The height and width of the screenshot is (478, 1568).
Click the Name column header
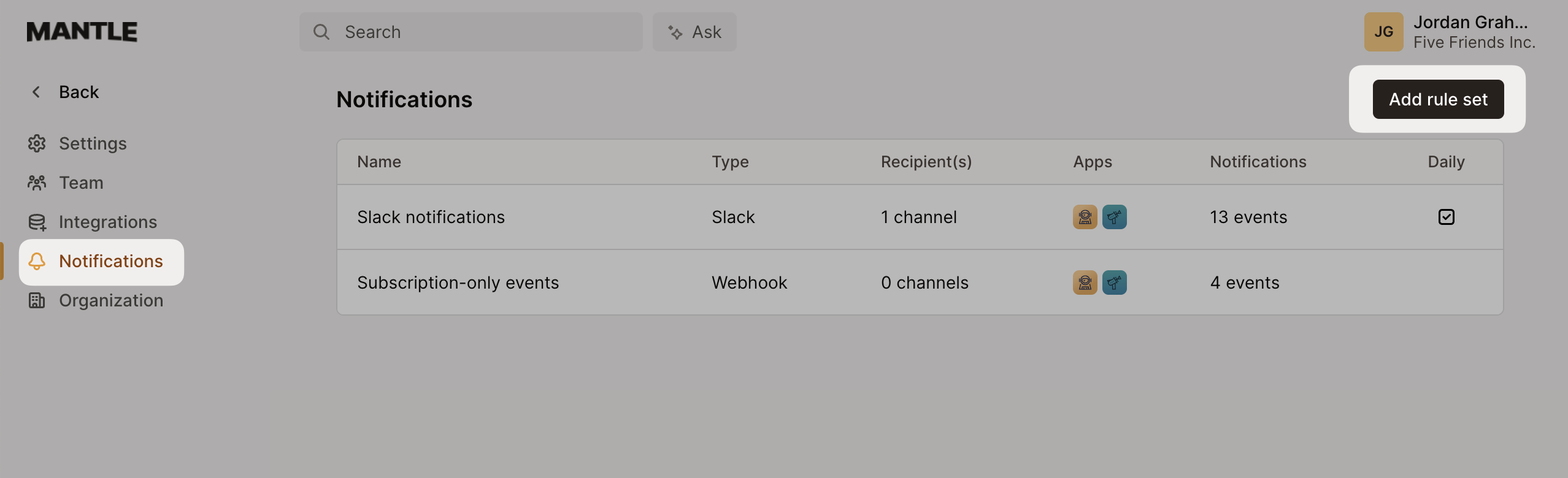(379, 162)
